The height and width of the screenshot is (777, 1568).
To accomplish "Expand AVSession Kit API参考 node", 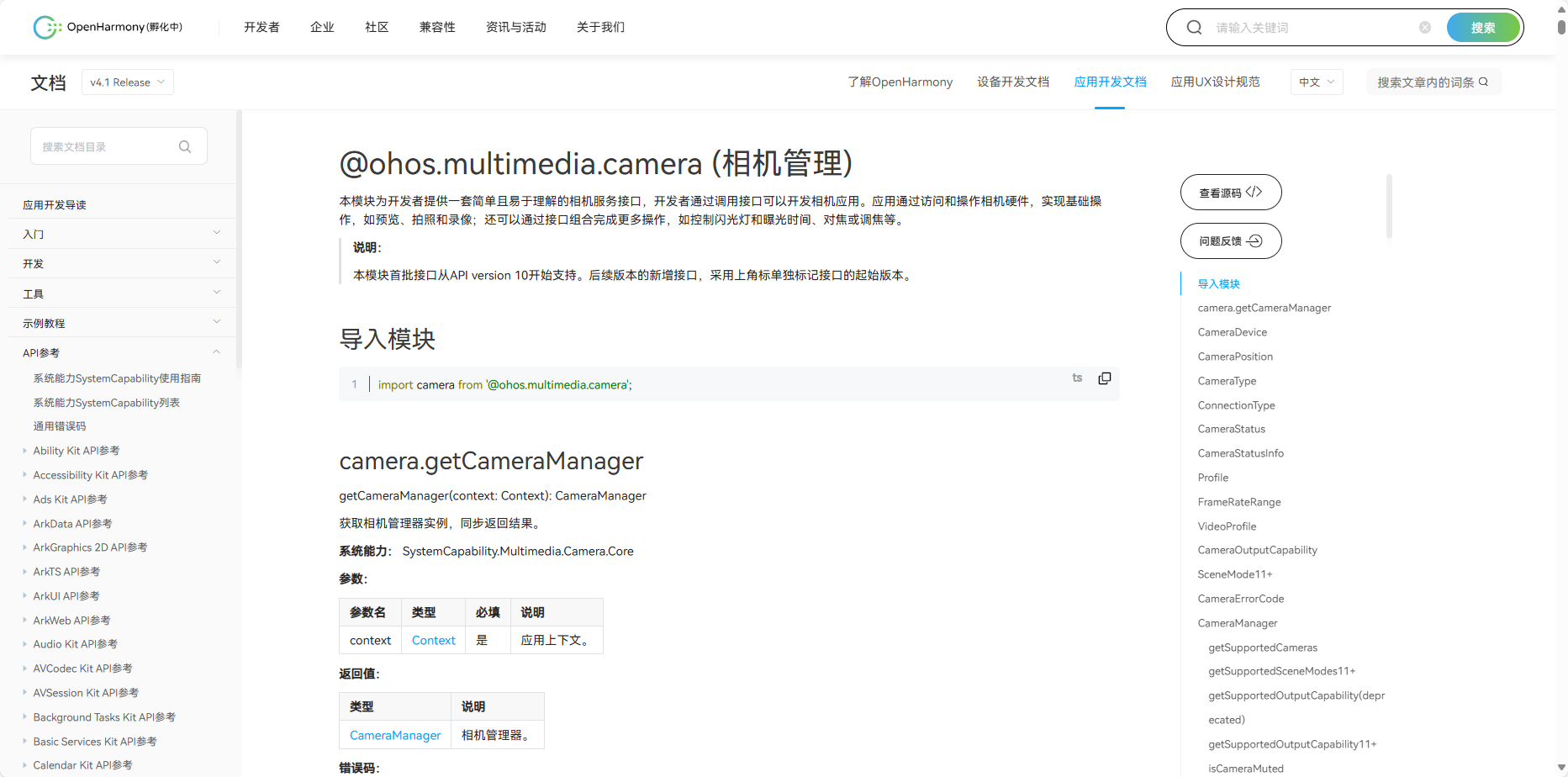I will point(24,693).
